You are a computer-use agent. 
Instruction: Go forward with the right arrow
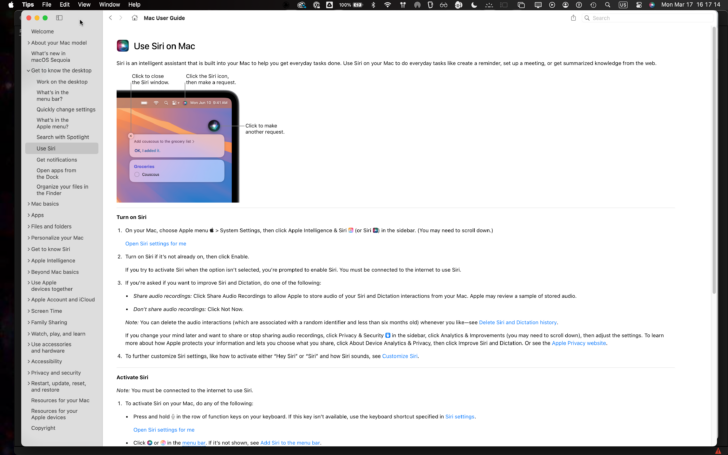tap(121, 18)
